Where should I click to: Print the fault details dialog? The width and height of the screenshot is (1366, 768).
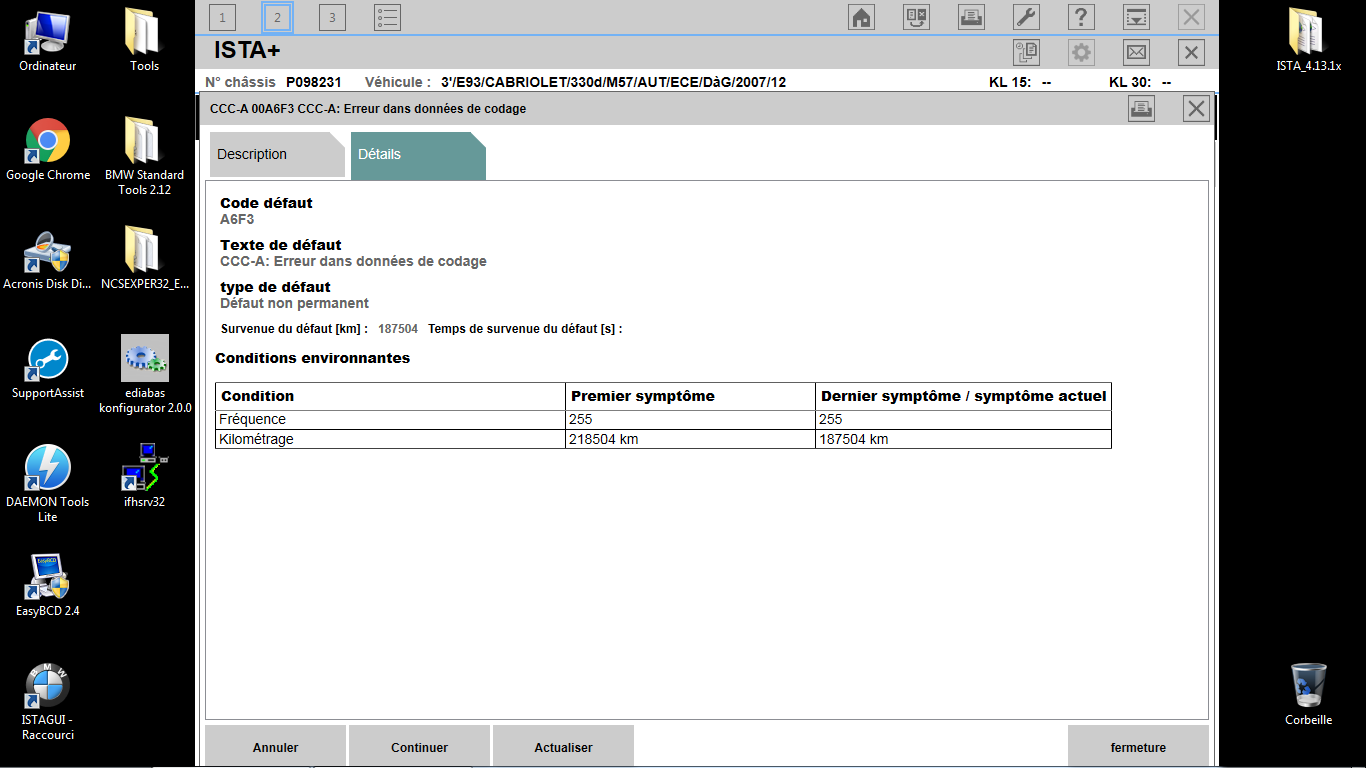point(1141,109)
